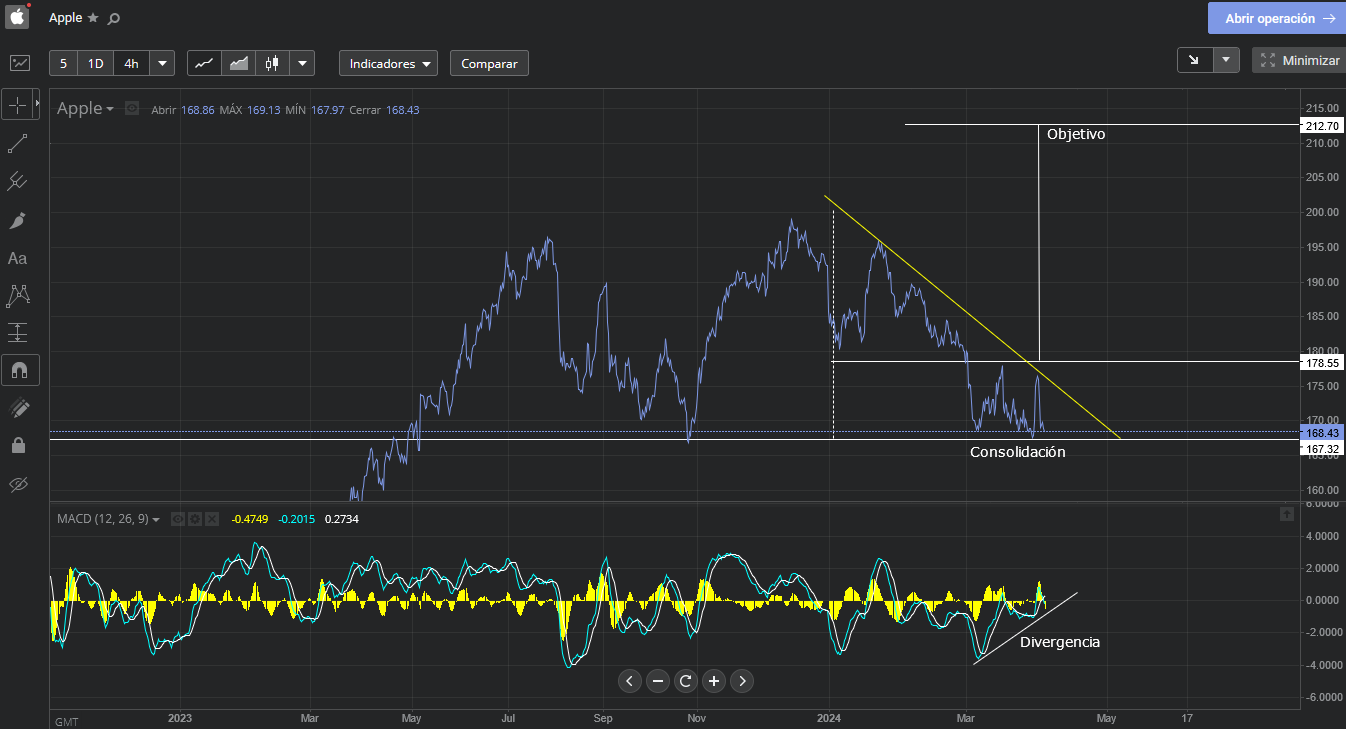The image size is (1346, 729).
Task: Switch timeframe to 1D
Action: tap(95, 63)
